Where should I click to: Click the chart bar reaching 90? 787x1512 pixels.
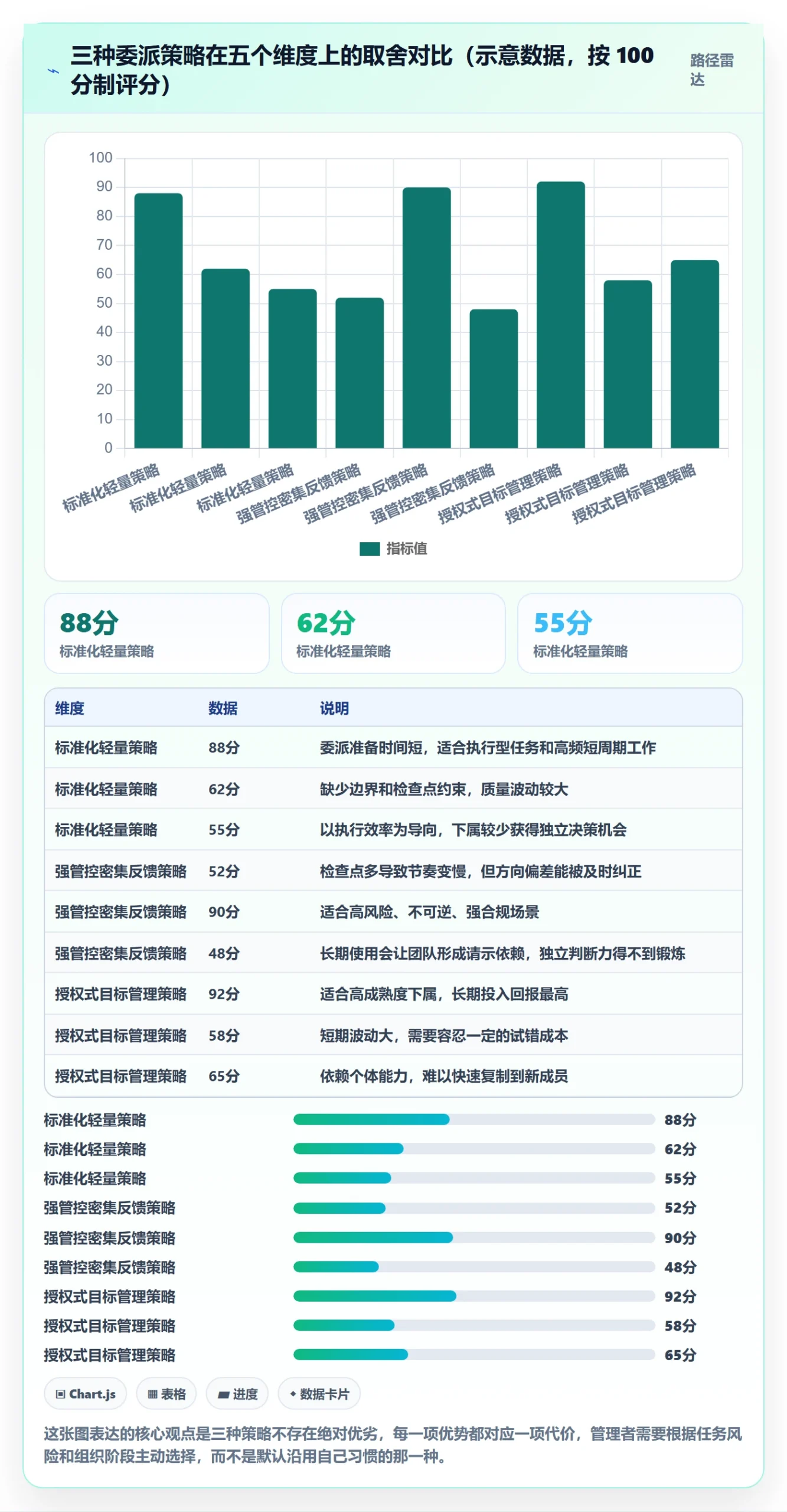(x=426, y=318)
